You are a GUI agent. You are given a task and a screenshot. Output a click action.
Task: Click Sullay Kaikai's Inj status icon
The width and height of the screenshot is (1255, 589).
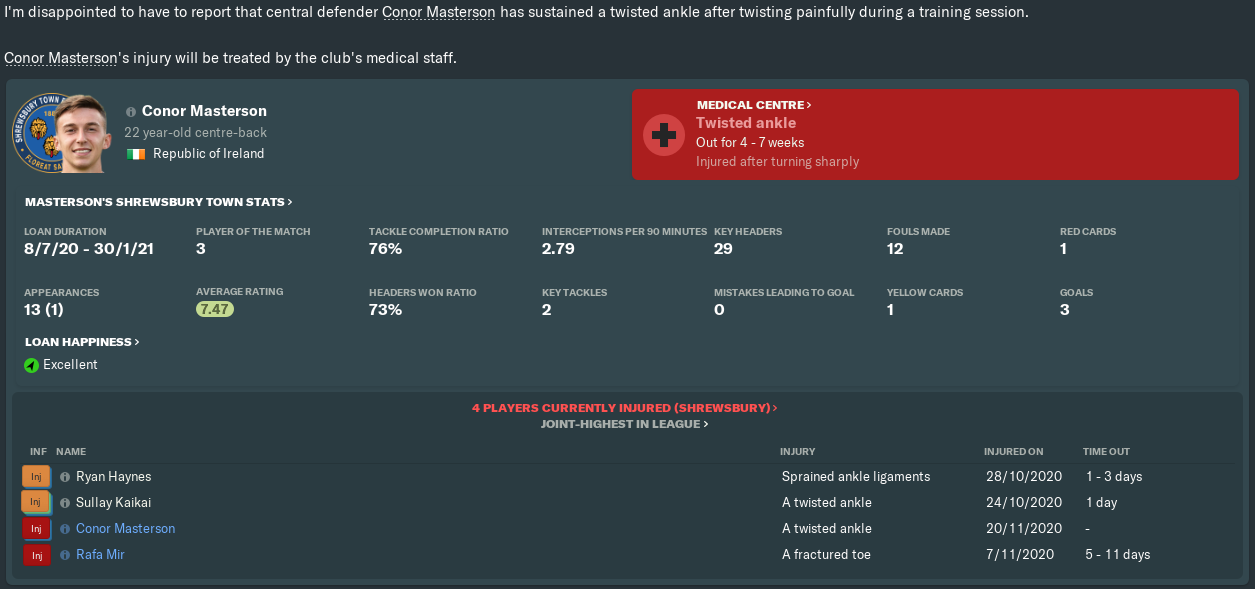[x=35, y=503]
